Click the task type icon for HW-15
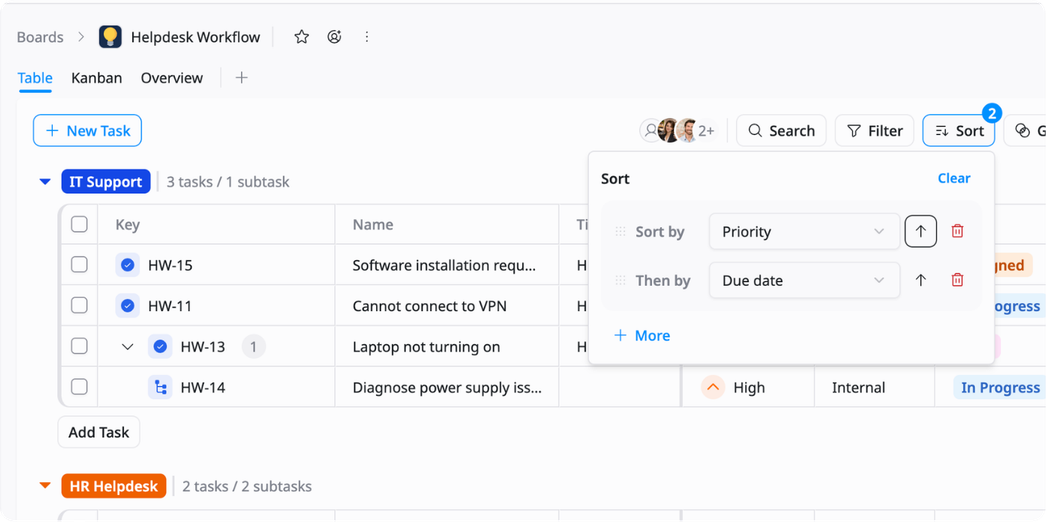This screenshot has width=1046, height=522. point(127,265)
